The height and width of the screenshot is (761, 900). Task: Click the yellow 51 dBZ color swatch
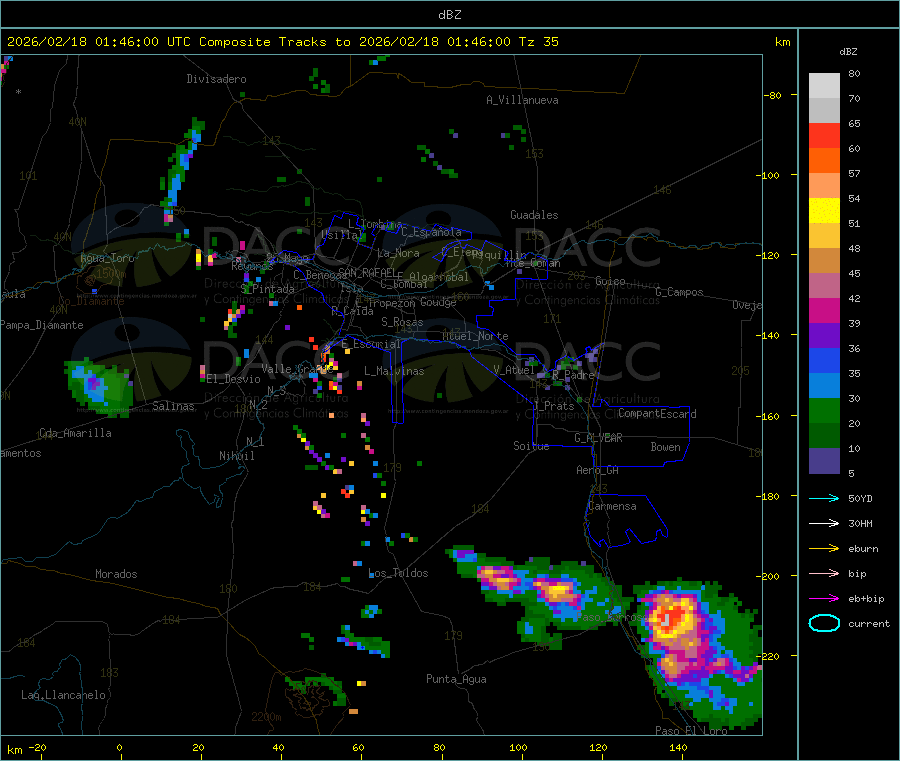click(x=824, y=211)
